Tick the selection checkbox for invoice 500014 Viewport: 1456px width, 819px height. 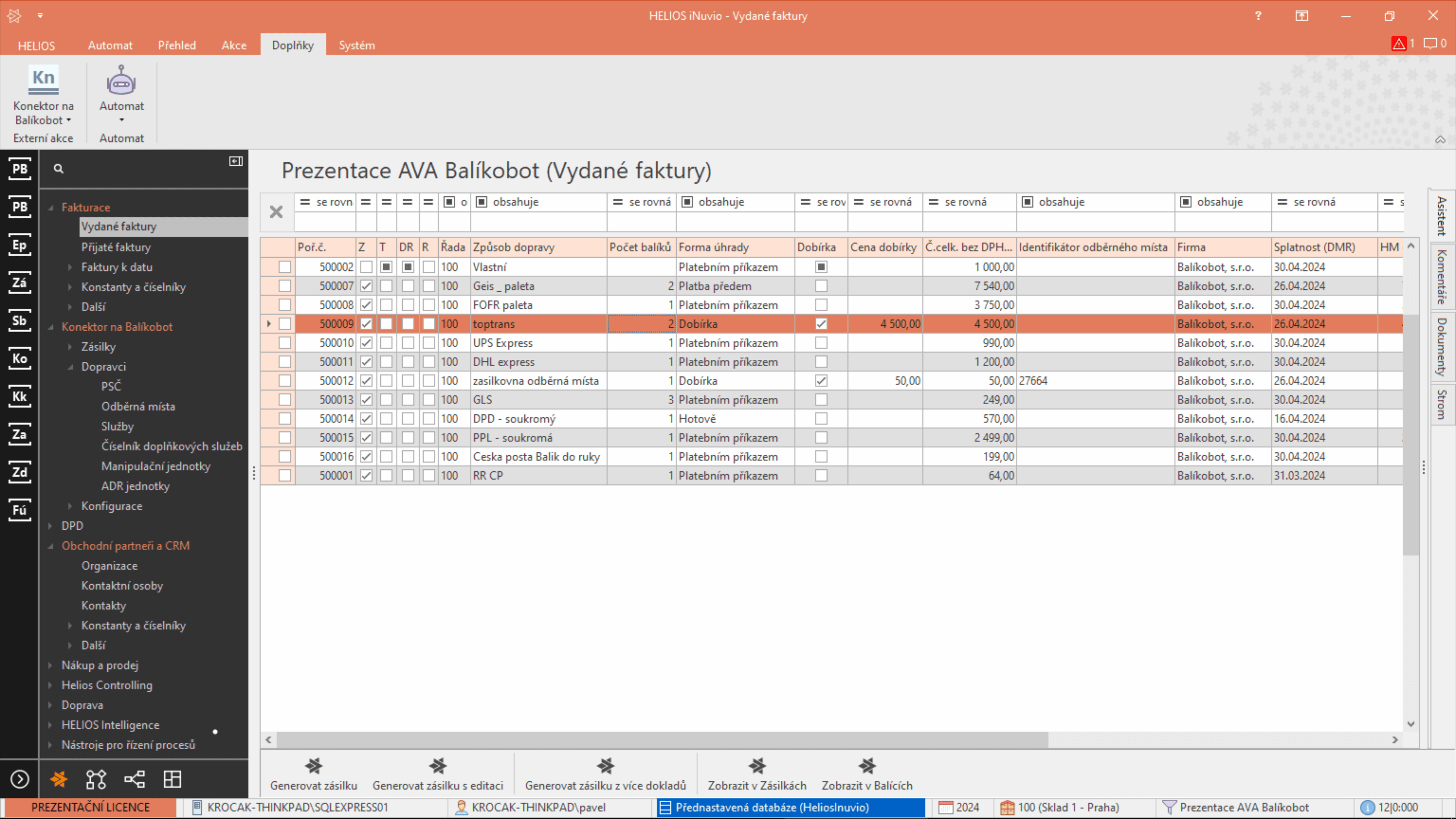[285, 418]
